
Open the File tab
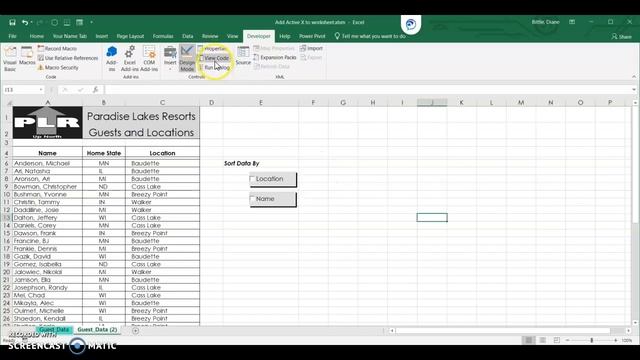(13, 36)
